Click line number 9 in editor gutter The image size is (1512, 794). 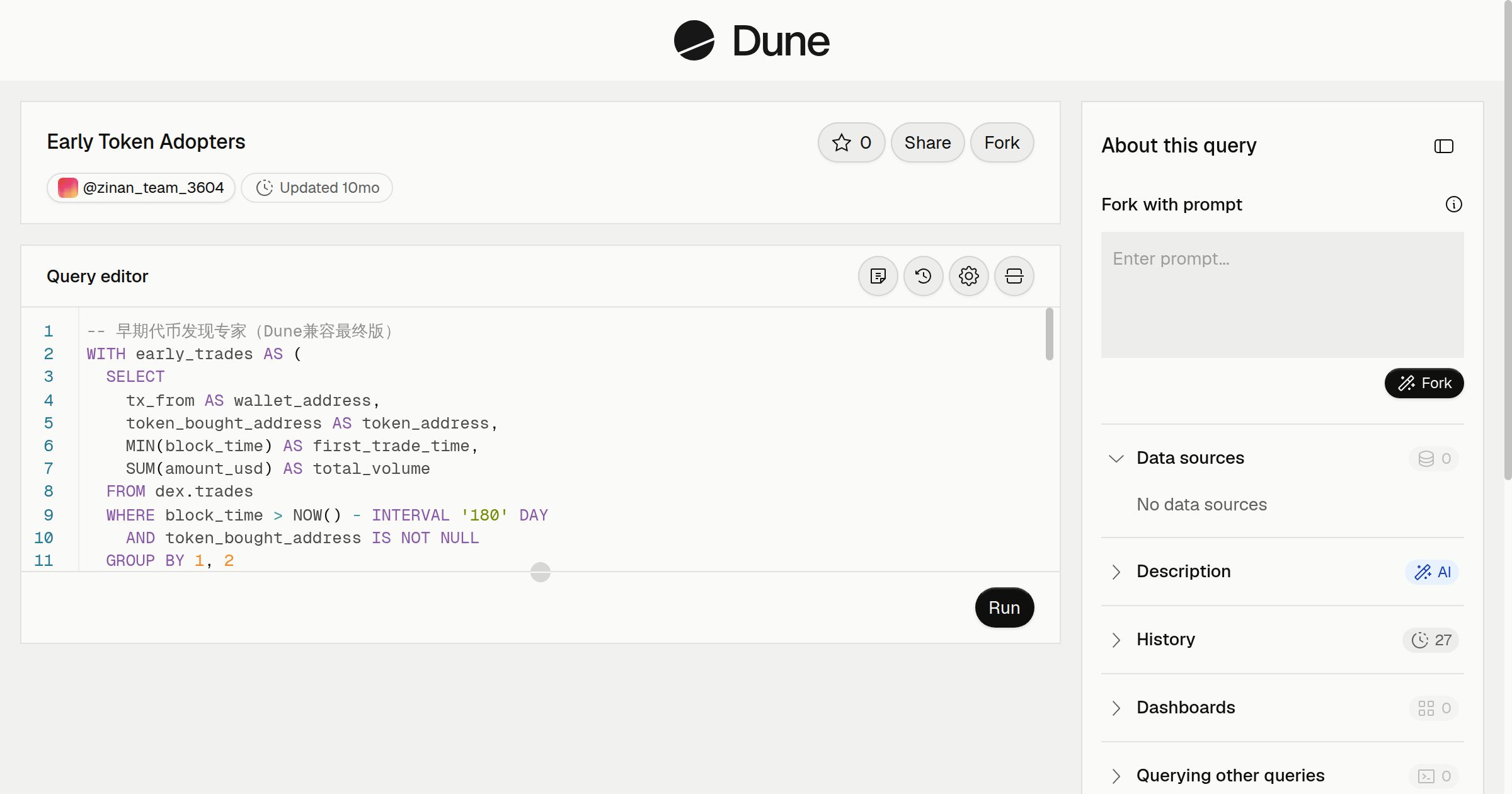click(49, 515)
